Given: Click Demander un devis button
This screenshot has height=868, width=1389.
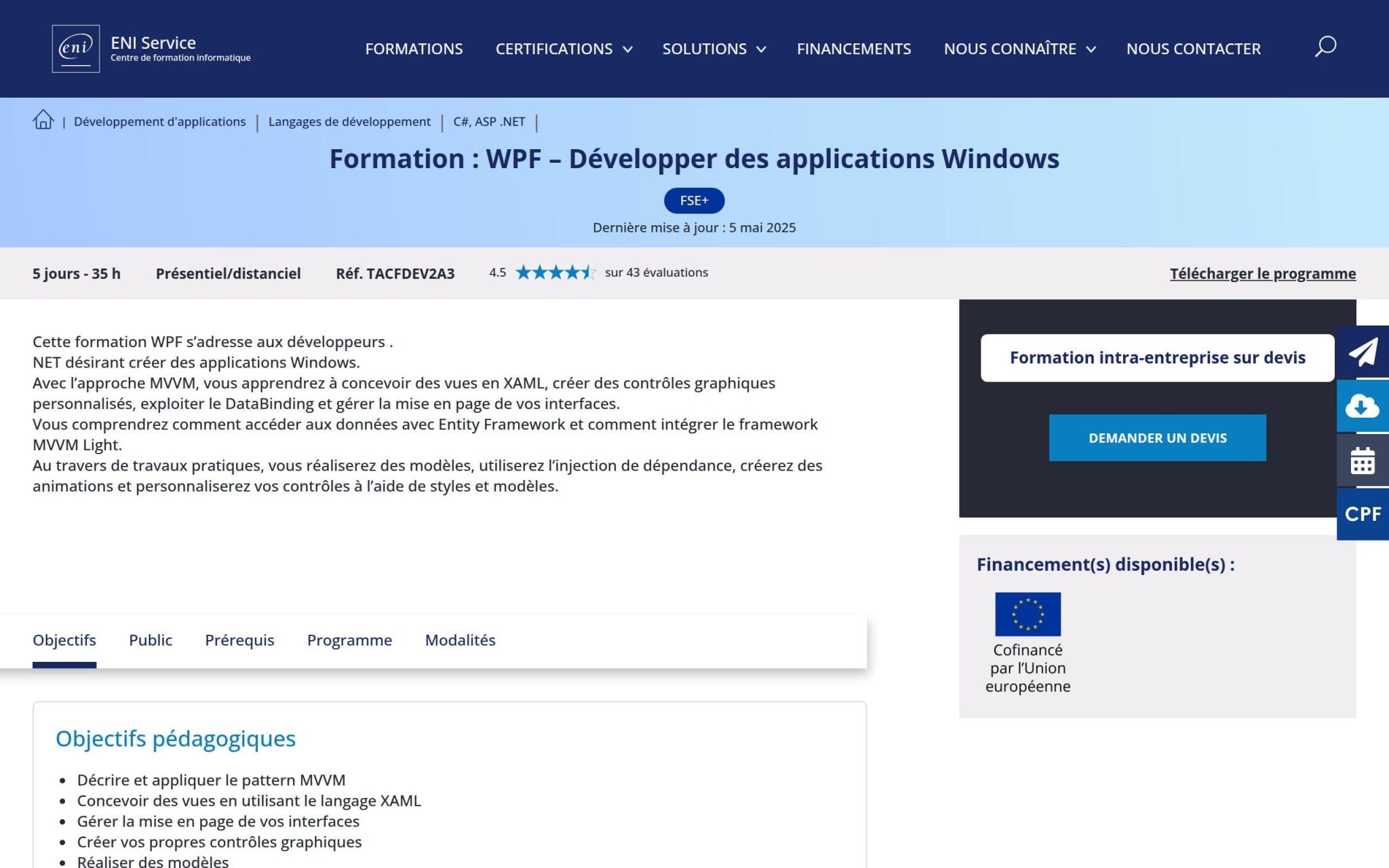Looking at the screenshot, I should tap(1157, 438).
